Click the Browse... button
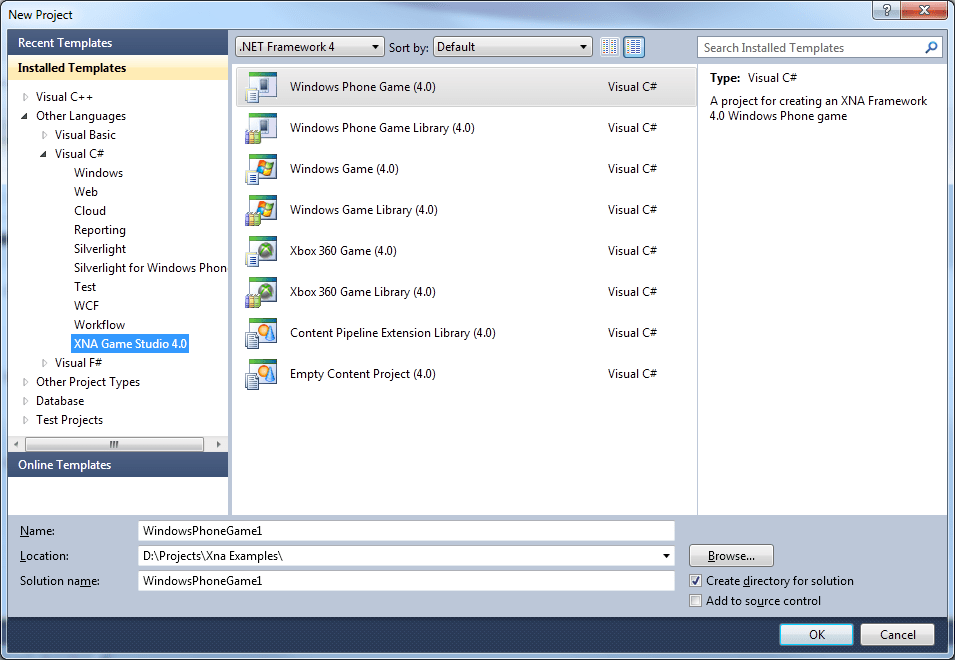 click(x=731, y=556)
